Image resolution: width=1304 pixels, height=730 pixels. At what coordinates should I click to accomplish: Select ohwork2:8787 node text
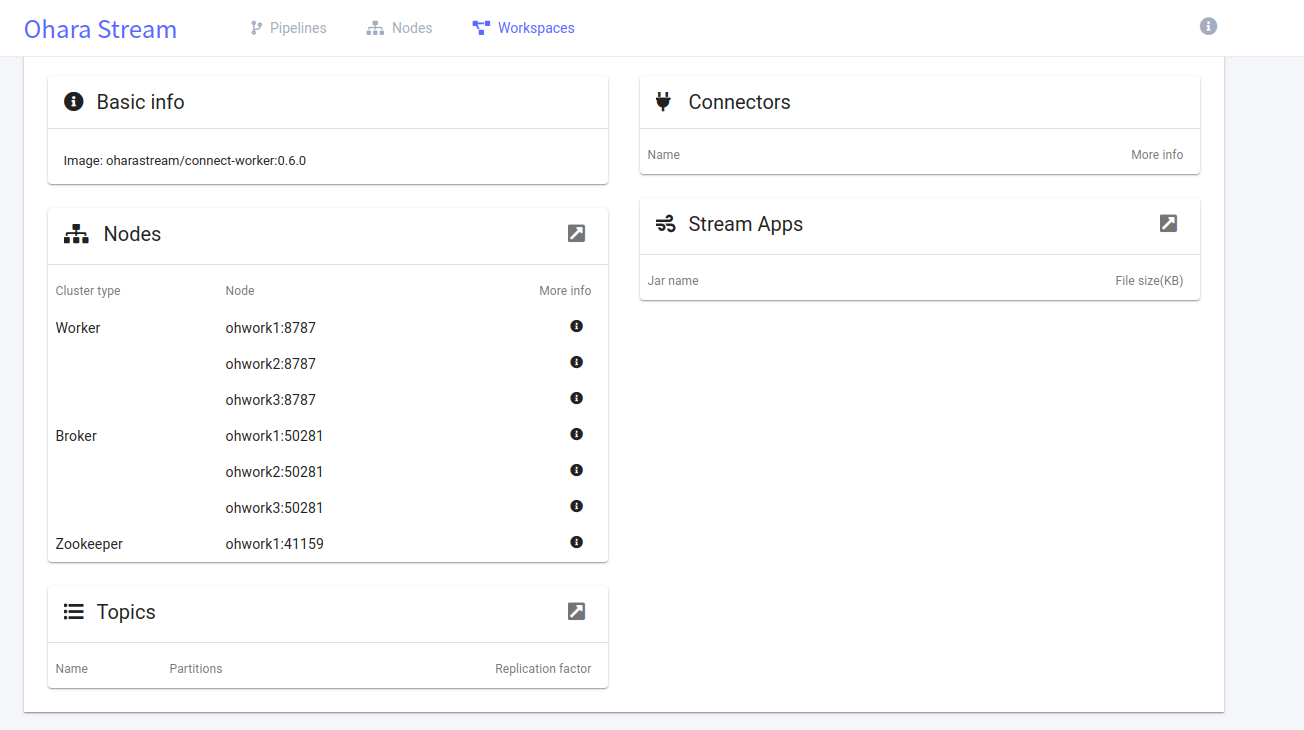pyautogui.click(x=271, y=364)
